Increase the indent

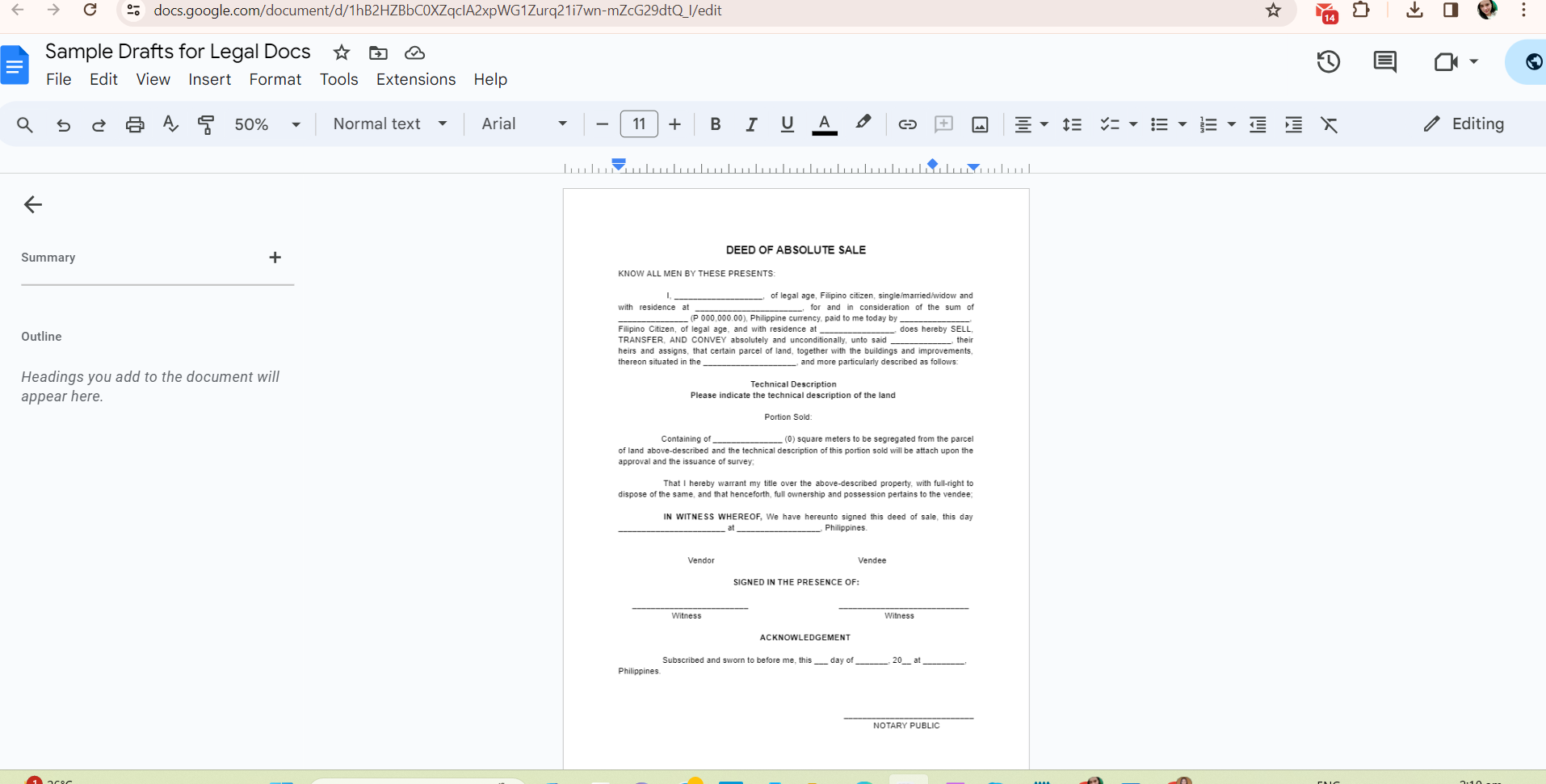click(x=1293, y=124)
